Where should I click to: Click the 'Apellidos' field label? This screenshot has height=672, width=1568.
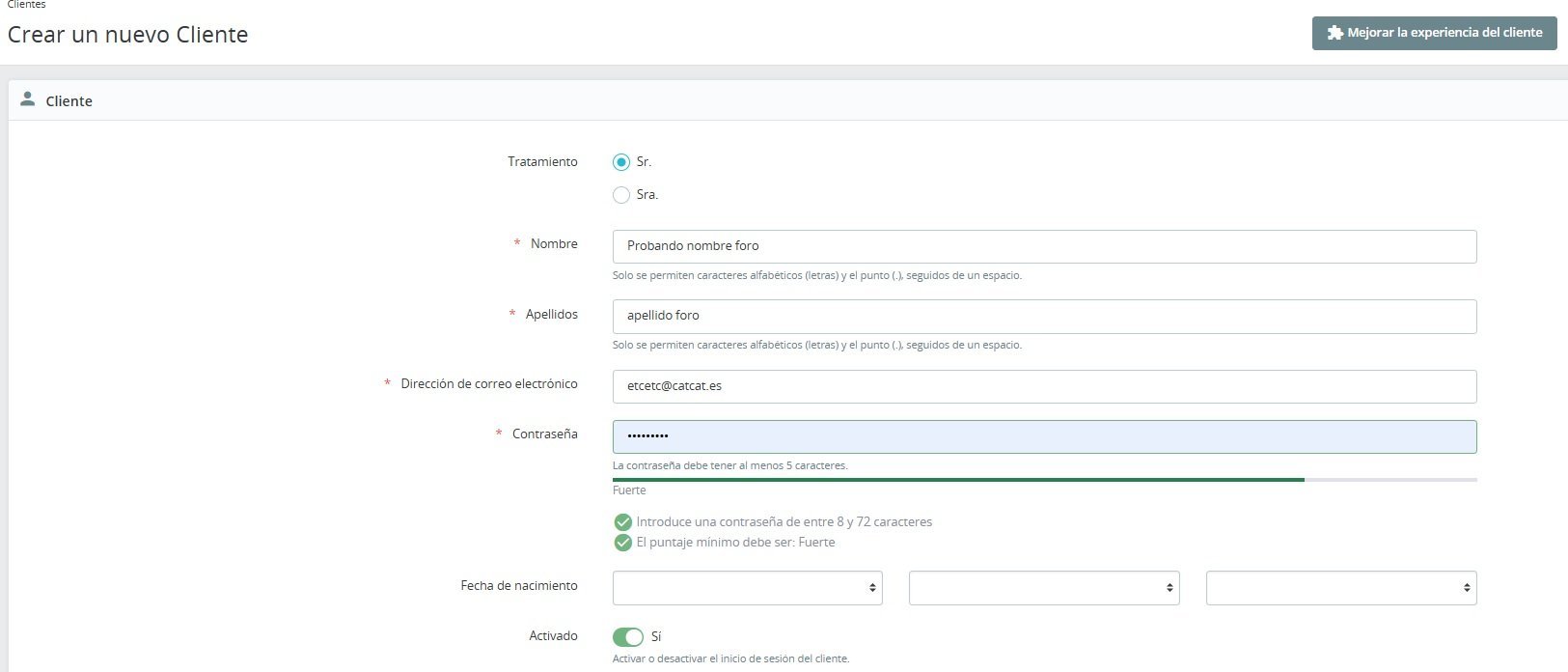pyautogui.click(x=551, y=315)
